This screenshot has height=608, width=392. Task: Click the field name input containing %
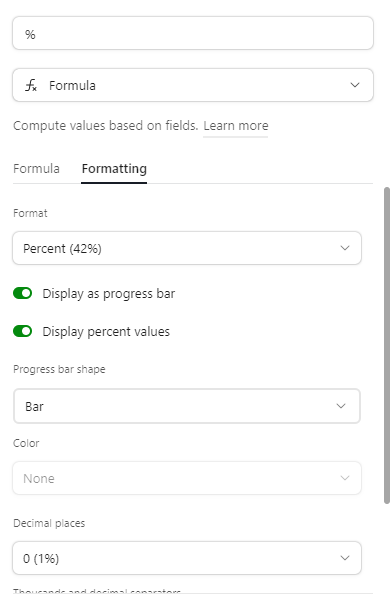193,33
